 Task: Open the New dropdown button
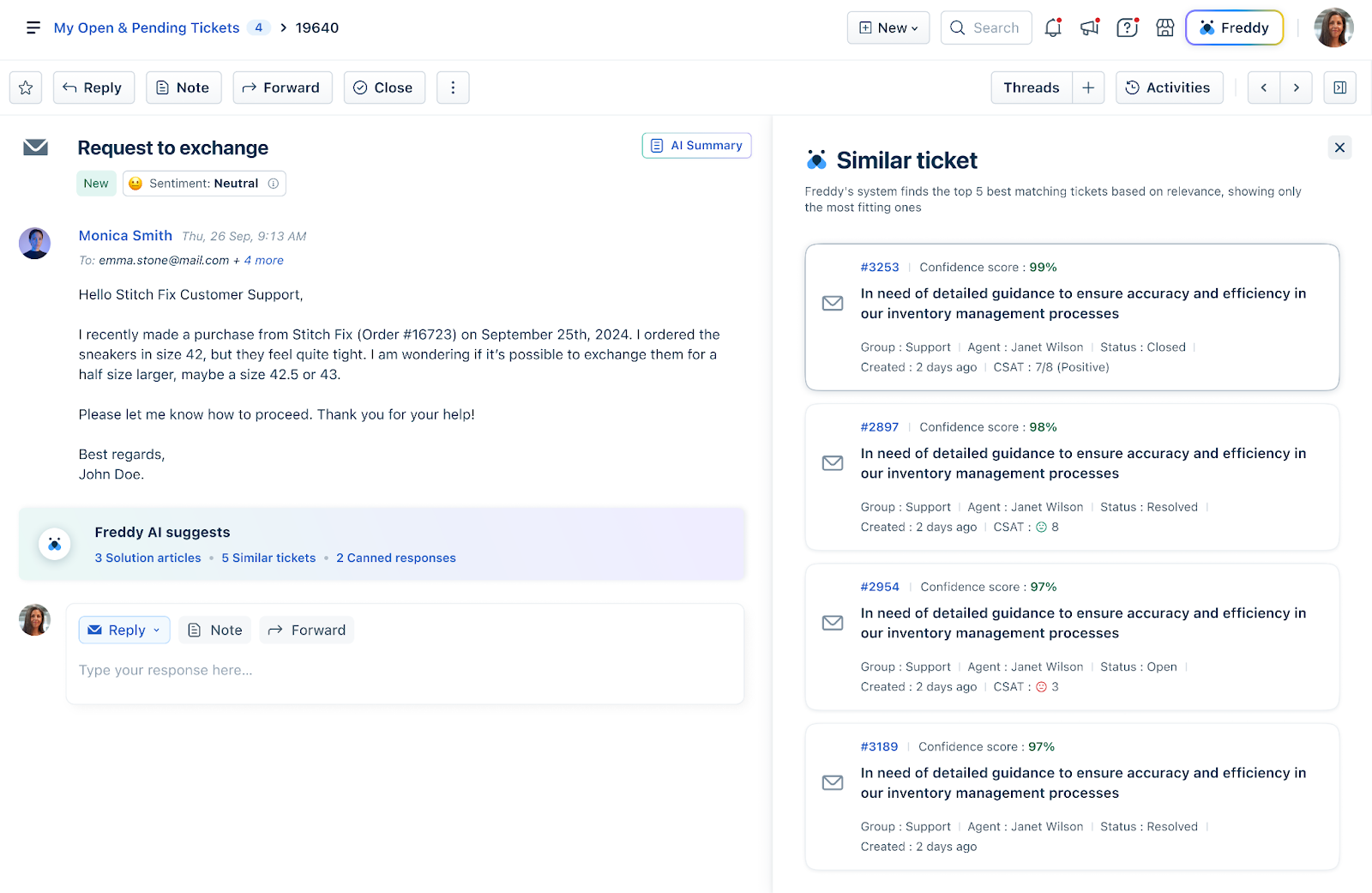click(888, 27)
